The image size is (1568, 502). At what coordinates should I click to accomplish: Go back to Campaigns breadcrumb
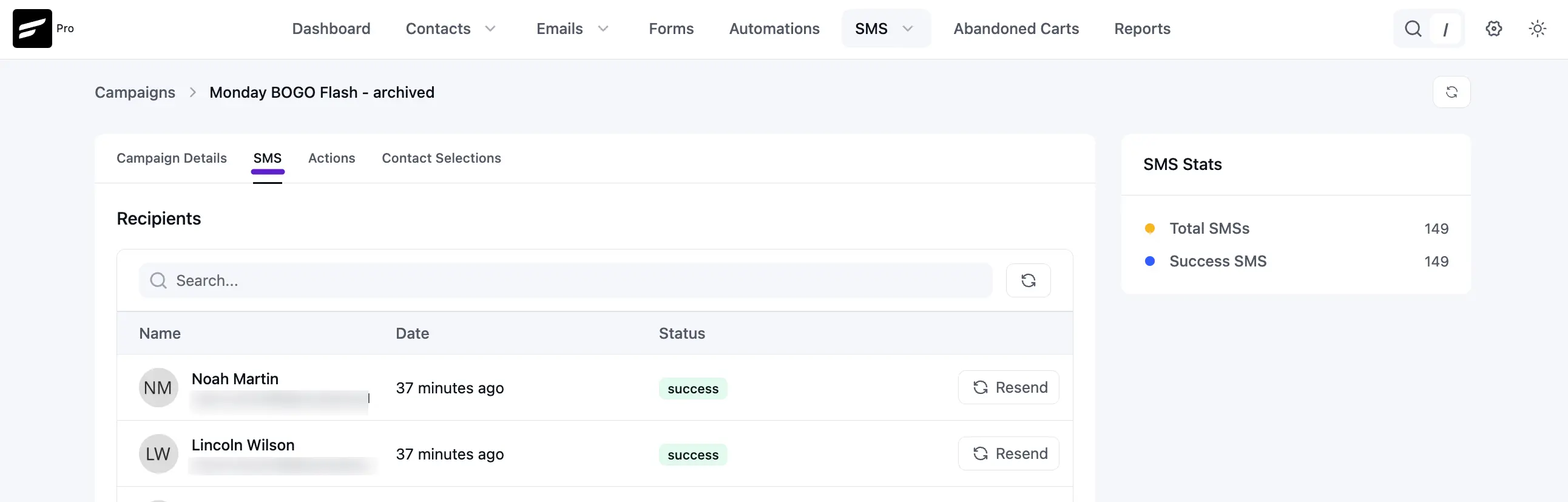135,92
